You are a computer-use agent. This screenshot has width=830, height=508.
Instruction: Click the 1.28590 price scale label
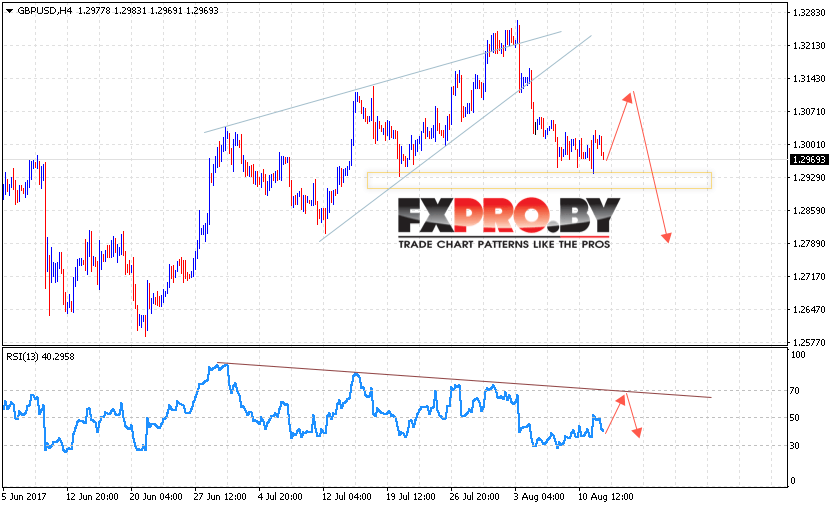809,211
